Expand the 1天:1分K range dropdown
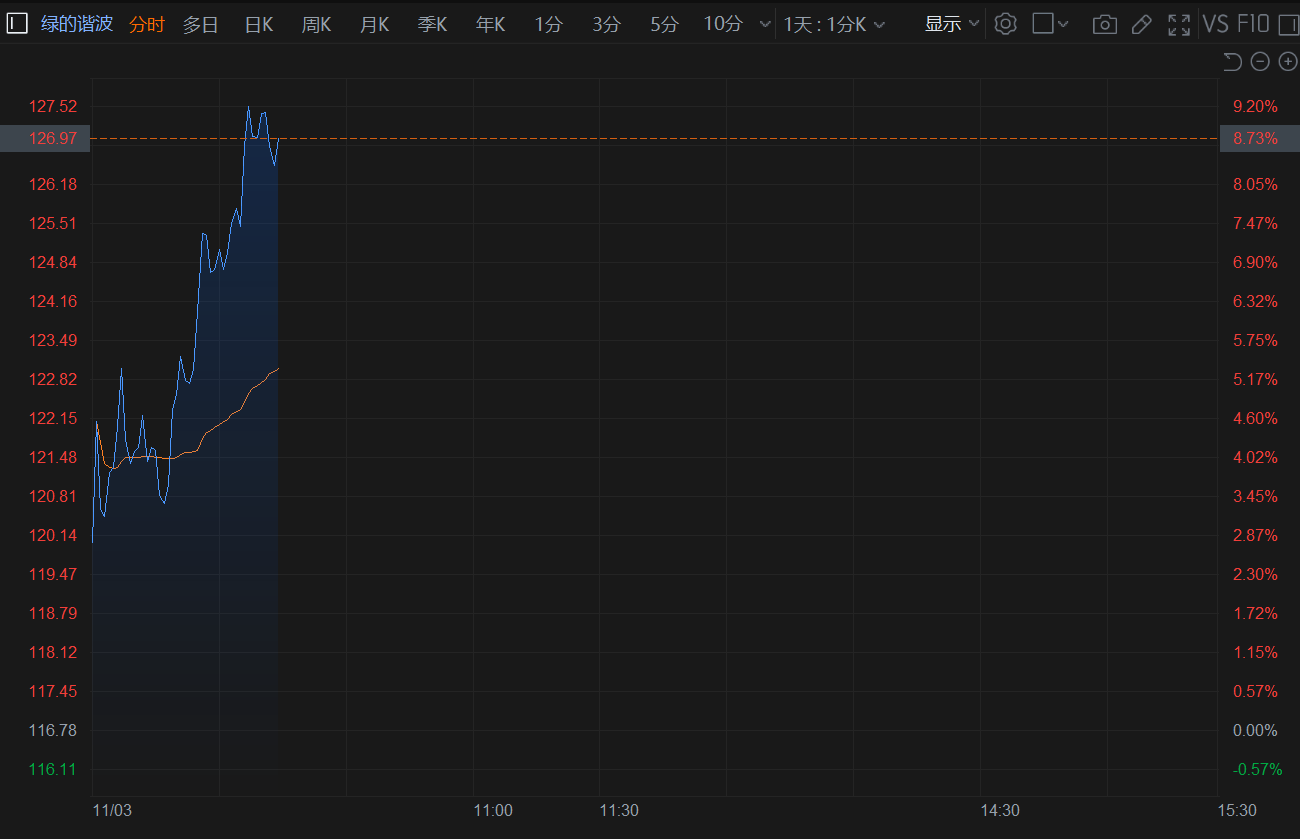The width and height of the screenshot is (1300, 839). click(x=834, y=24)
